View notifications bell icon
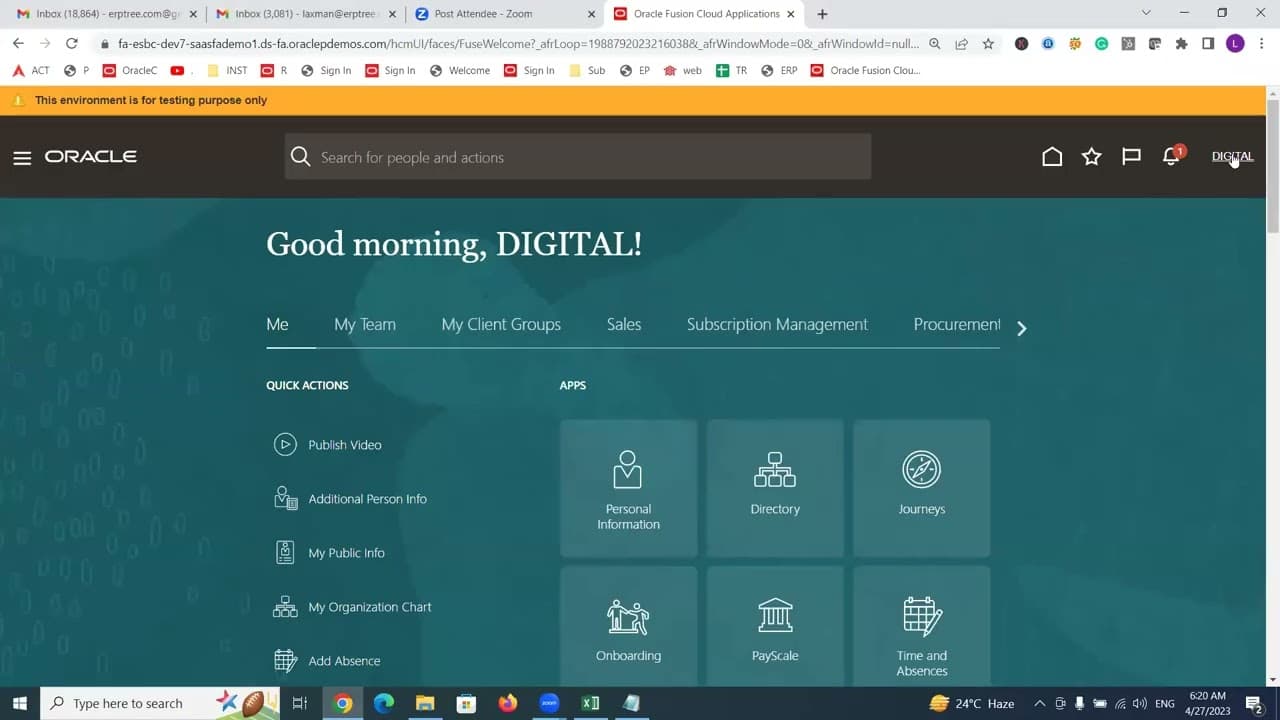Viewport: 1280px width, 720px height. click(x=1171, y=157)
